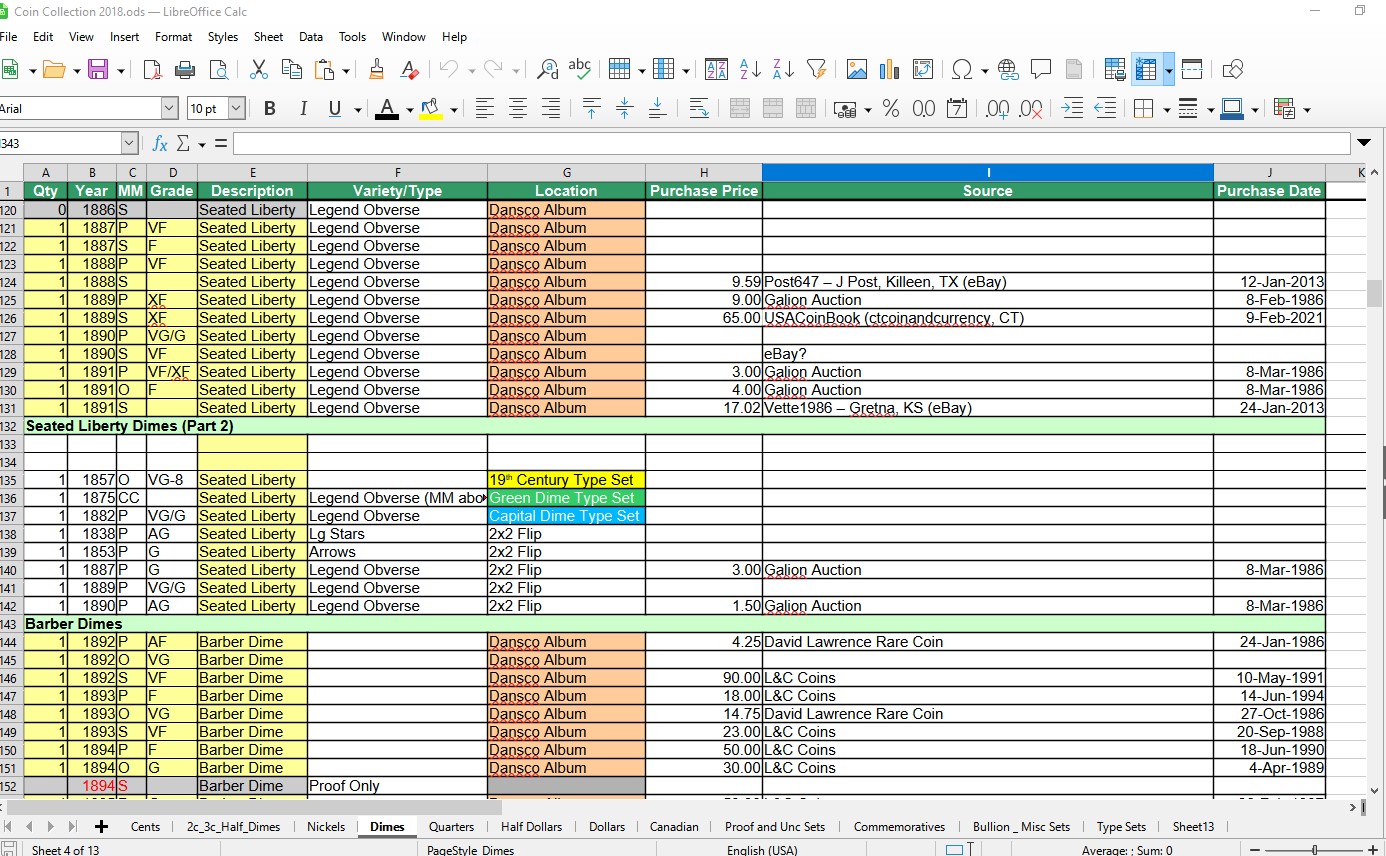The width and height of the screenshot is (1386, 856).
Task: Open the borders dropdown arrow
Action: click(1167, 109)
